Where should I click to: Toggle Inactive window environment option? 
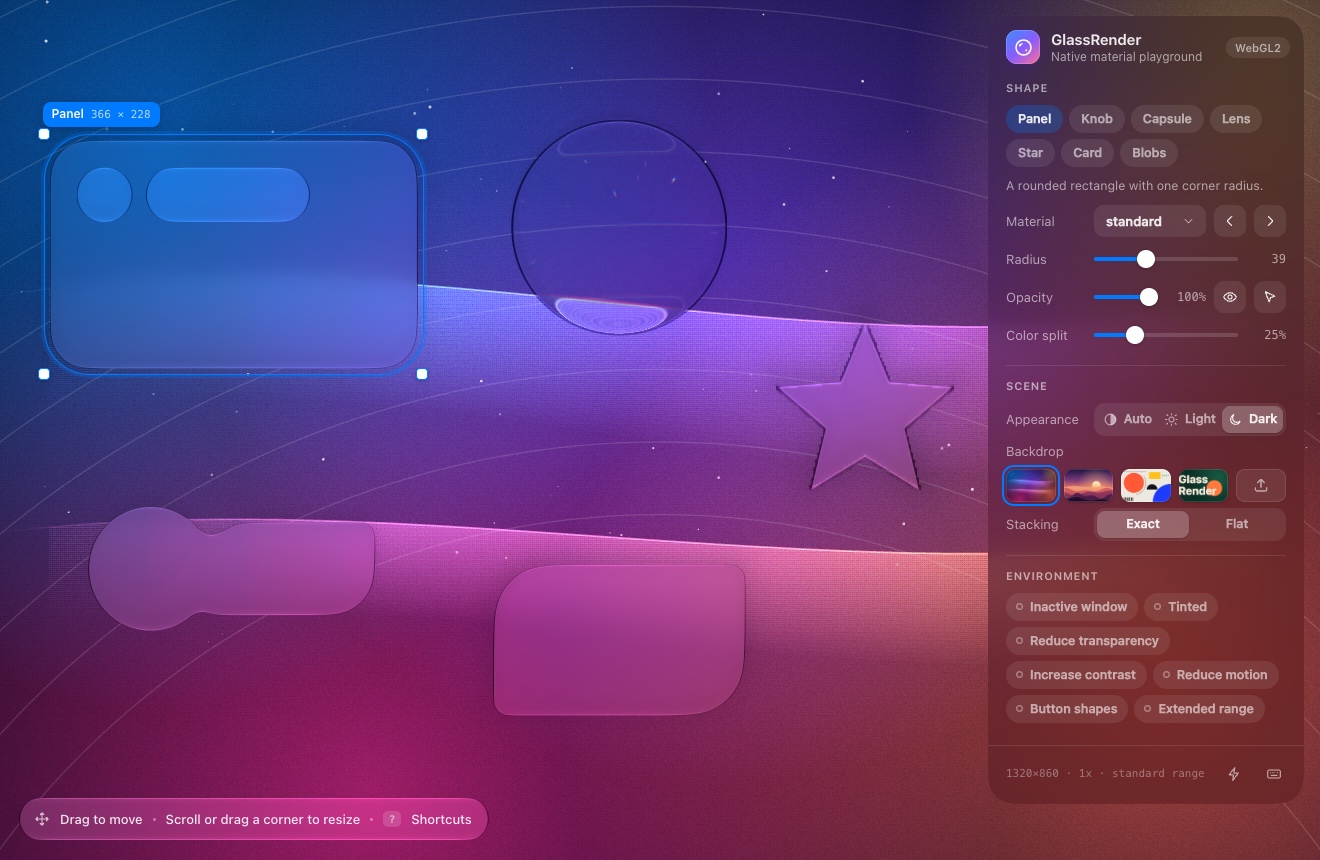point(1071,607)
